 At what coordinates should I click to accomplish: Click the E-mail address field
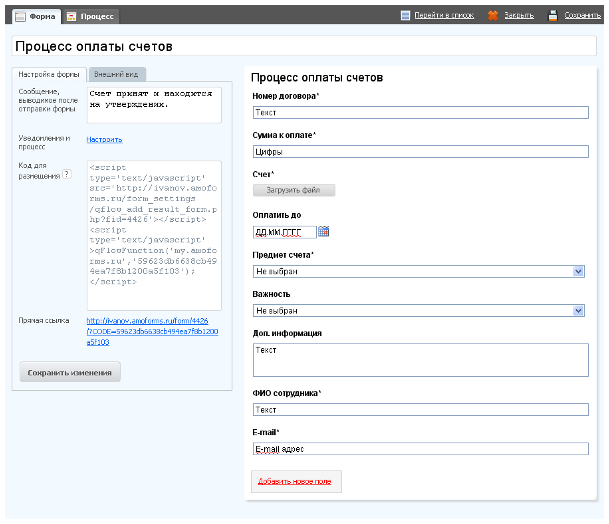421,449
